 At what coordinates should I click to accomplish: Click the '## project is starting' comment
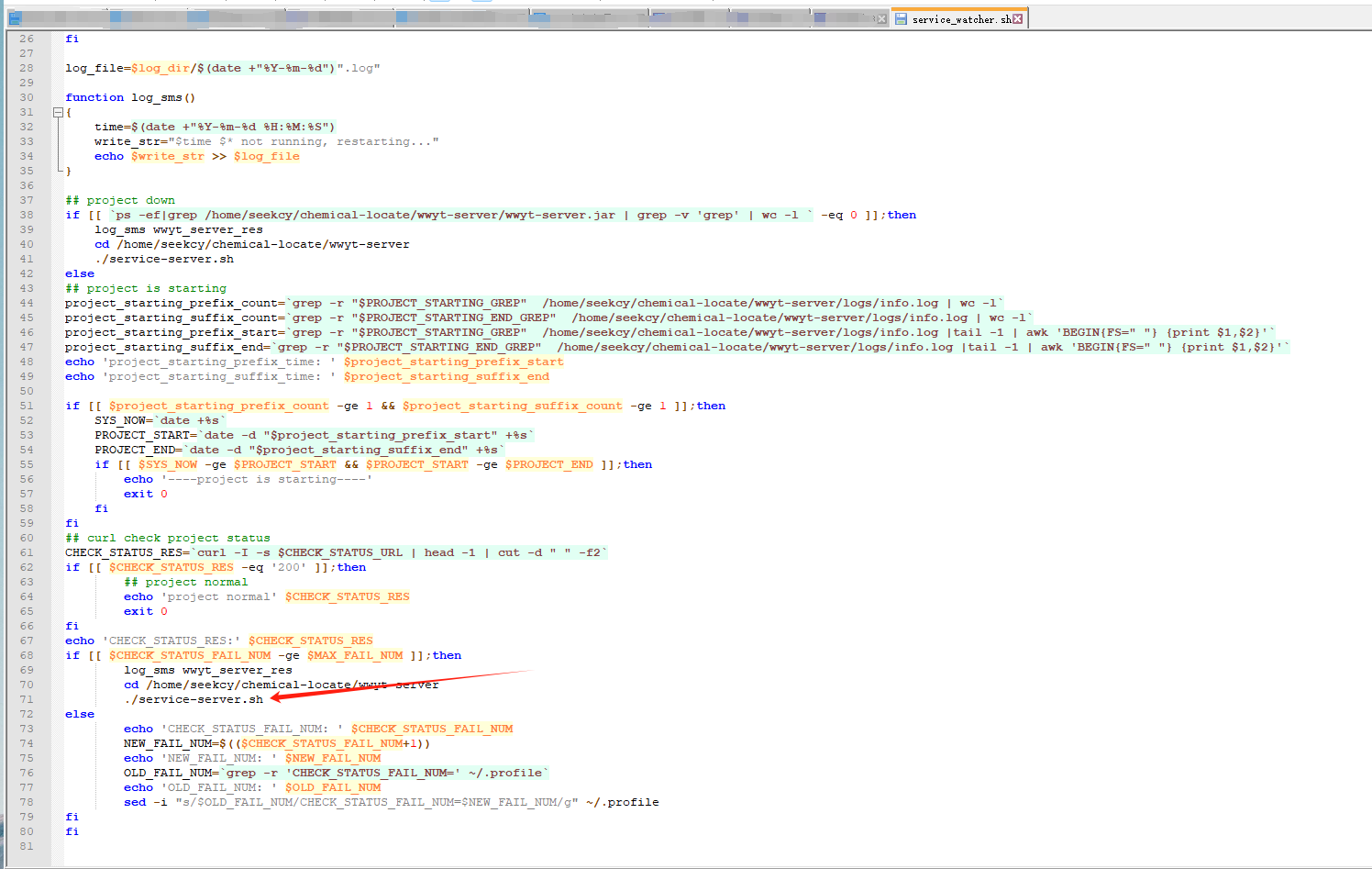click(146, 288)
